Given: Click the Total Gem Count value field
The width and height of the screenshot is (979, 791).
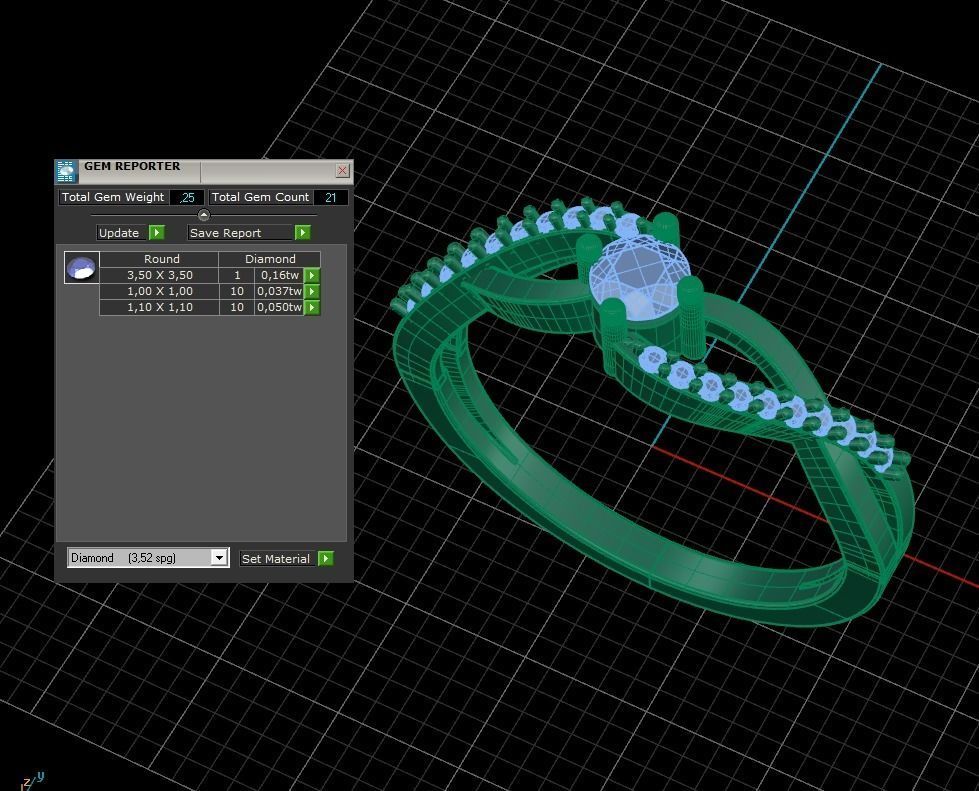Looking at the screenshot, I should pos(330,197).
